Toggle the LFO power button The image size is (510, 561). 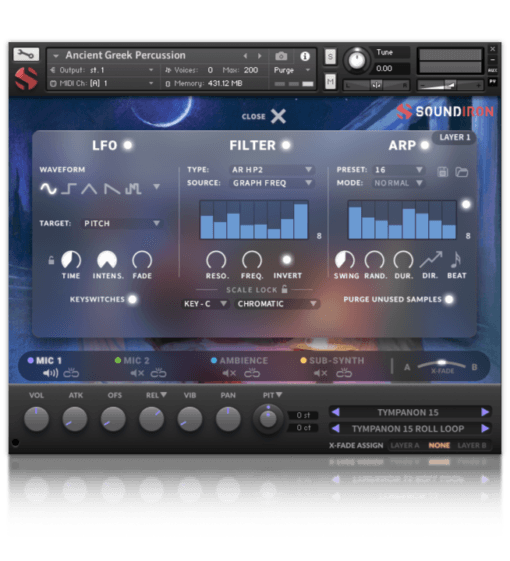point(128,145)
